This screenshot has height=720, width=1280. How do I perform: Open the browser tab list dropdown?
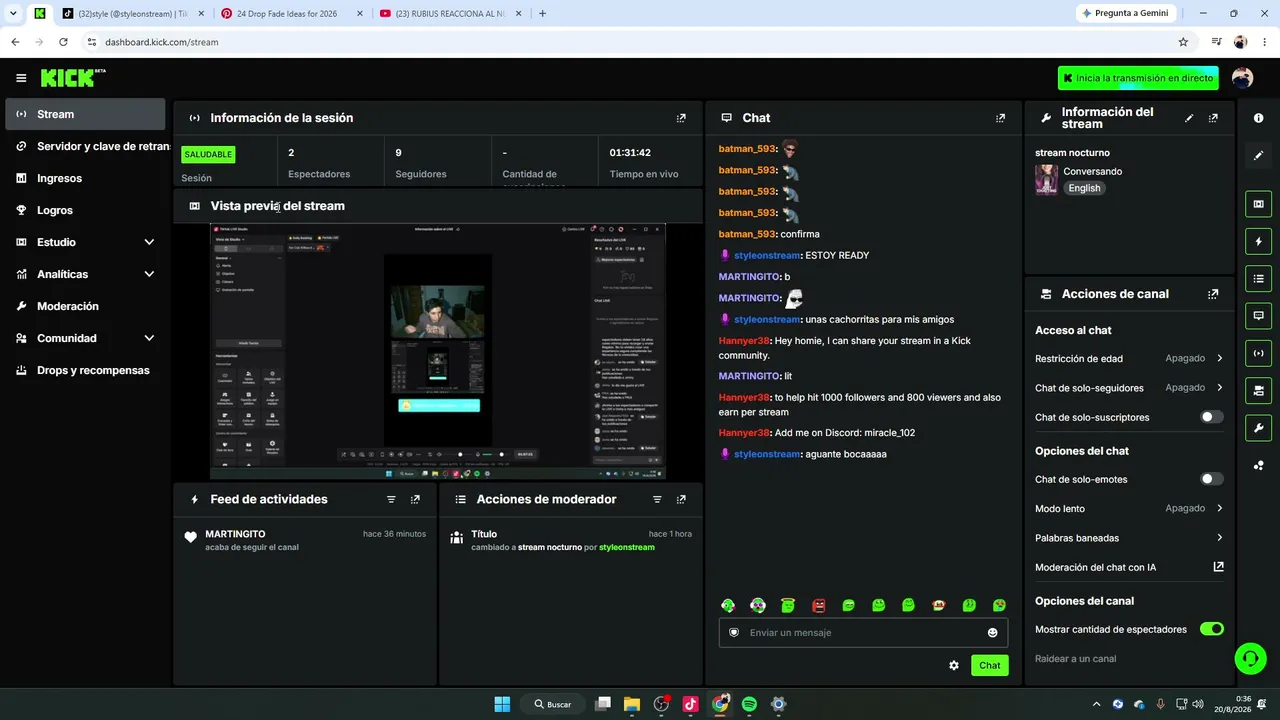point(13,14)
